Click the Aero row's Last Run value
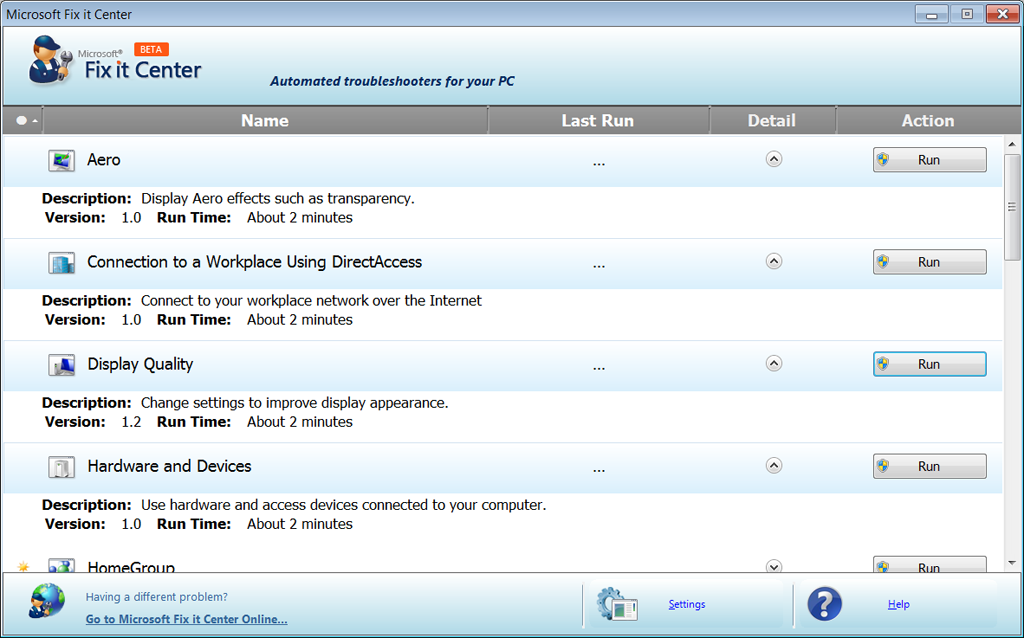The image size is (1024, 638). point(599,163)
